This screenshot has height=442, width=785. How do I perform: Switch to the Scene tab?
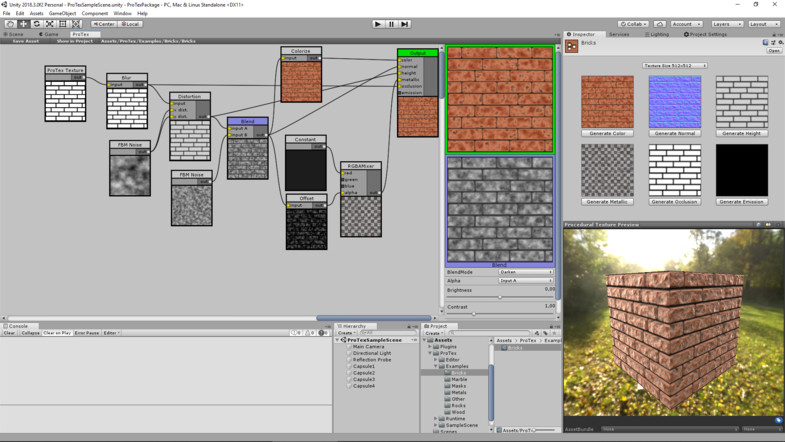tap(14, 35)
